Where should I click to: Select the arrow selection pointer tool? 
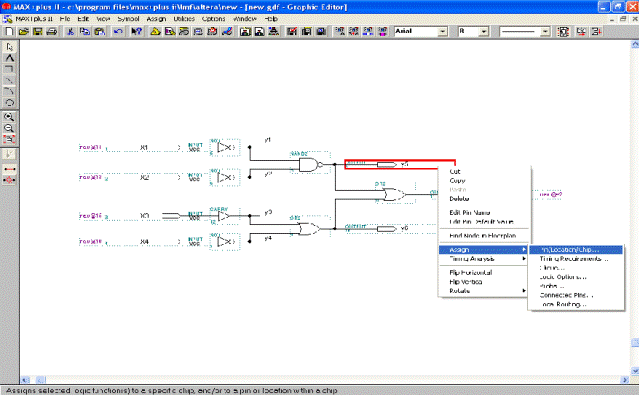pyautogui.click(x=9, y=47)
